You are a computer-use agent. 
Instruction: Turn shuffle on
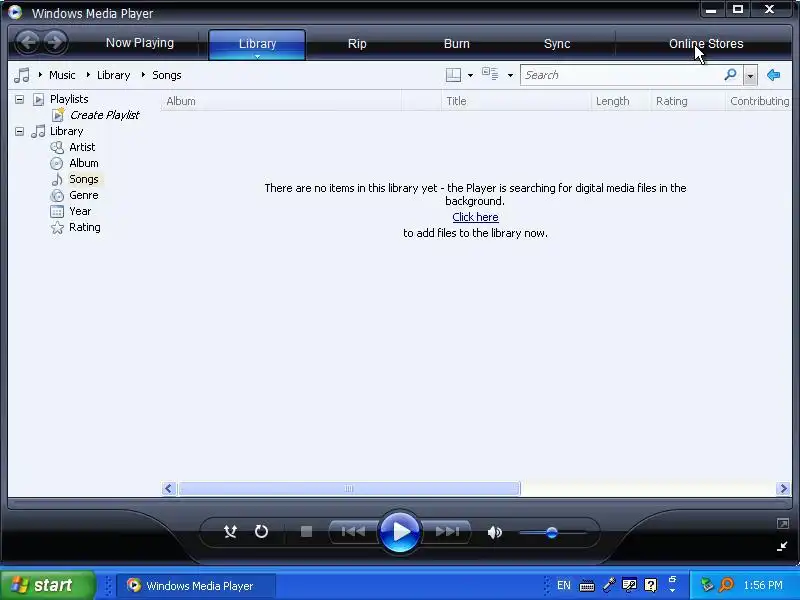(x=230, y=532)
